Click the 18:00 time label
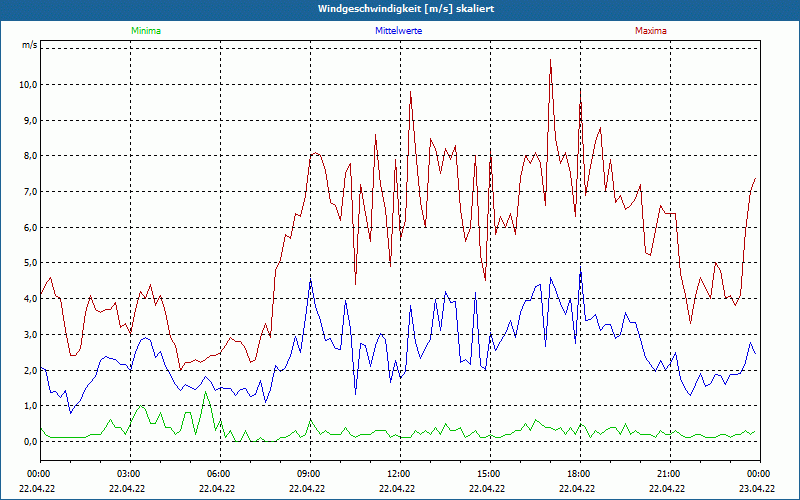The image size is (800, 500). click(x=580, y=474)
